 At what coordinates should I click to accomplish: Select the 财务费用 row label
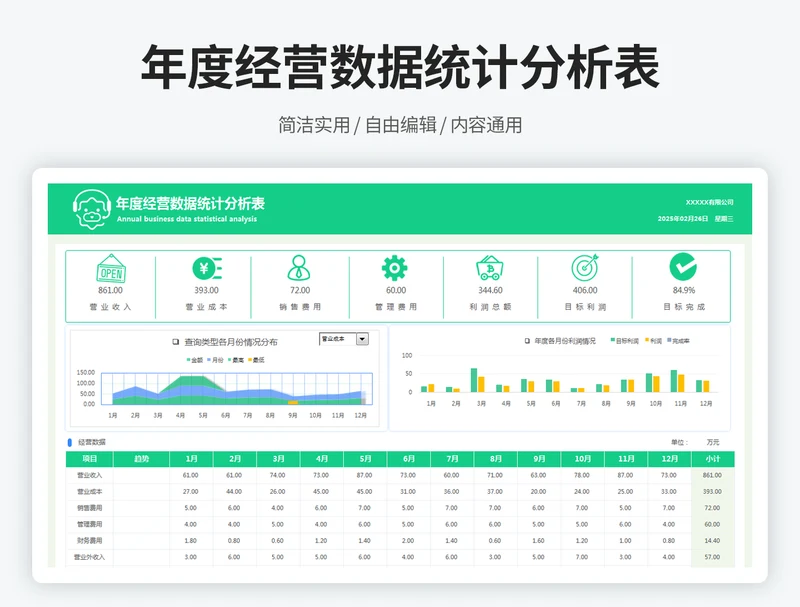89,541
